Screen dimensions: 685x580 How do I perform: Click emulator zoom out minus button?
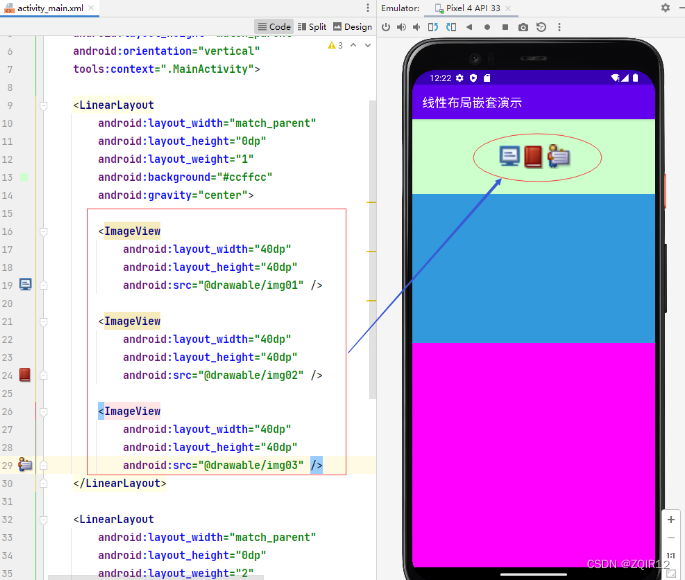point(671,538)
